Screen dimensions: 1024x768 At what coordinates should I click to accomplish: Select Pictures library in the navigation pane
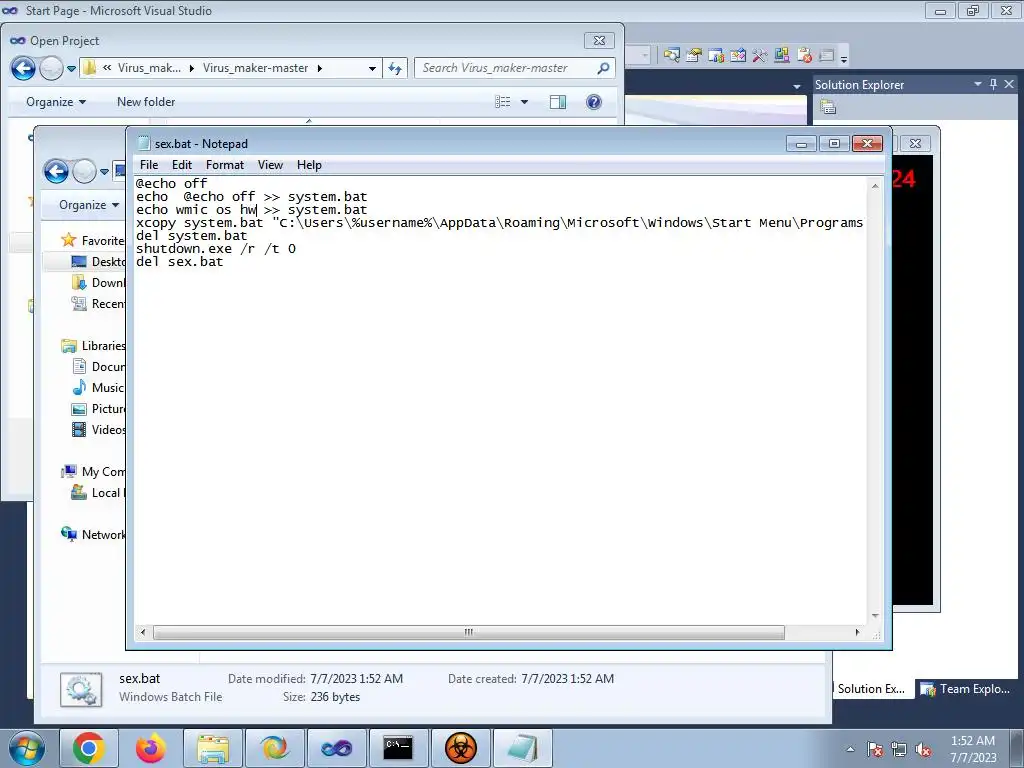point(98,409)
